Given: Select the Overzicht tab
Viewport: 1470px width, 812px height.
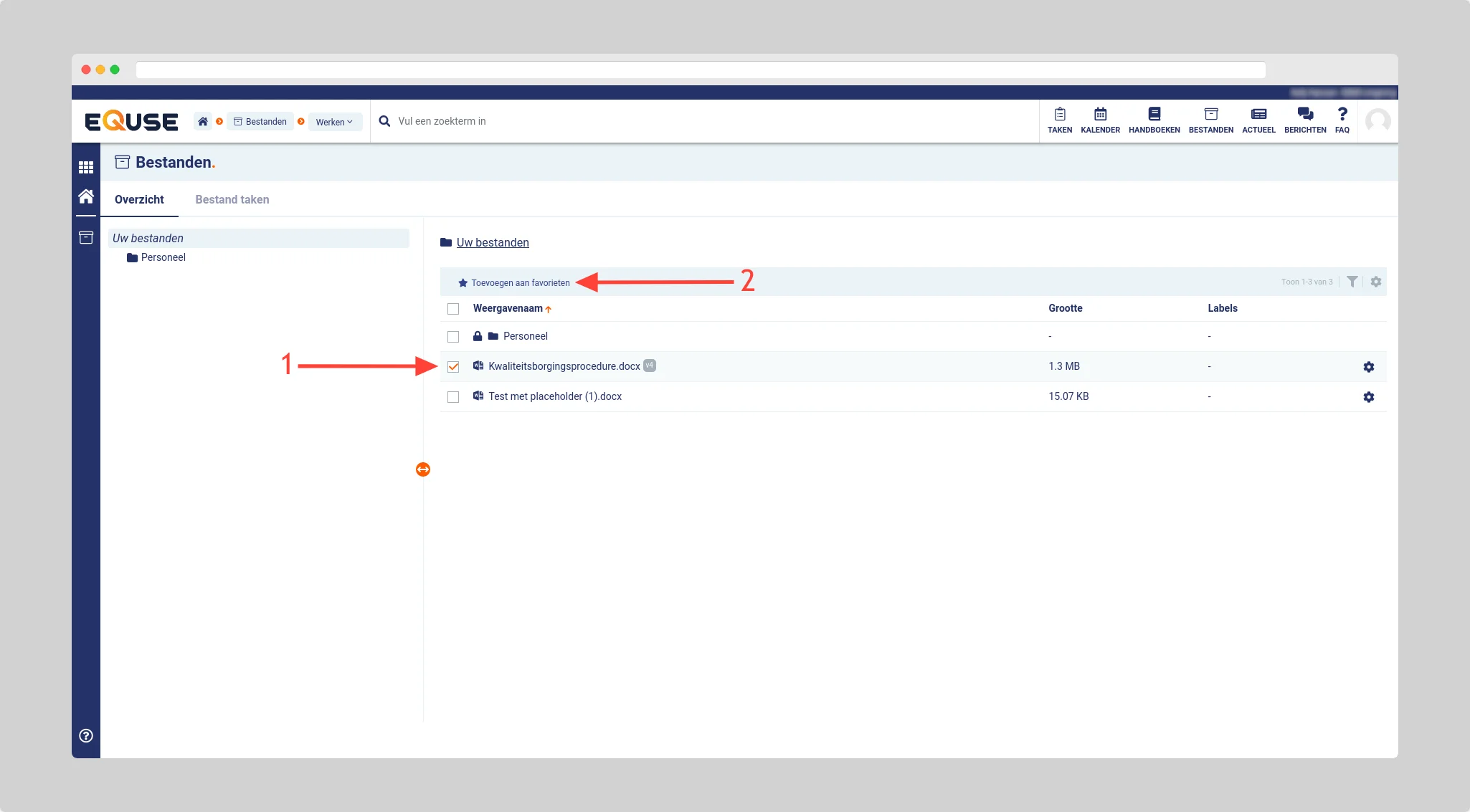Looking at the screenshot, I should tap(139, 200).
